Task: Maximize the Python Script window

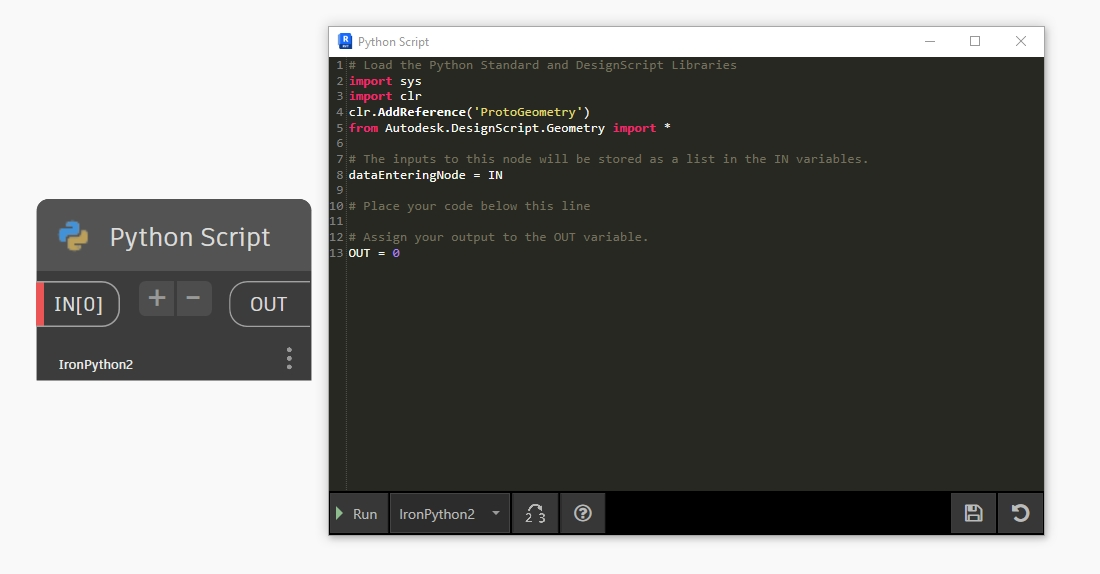Action: click(x=975, y=41)
